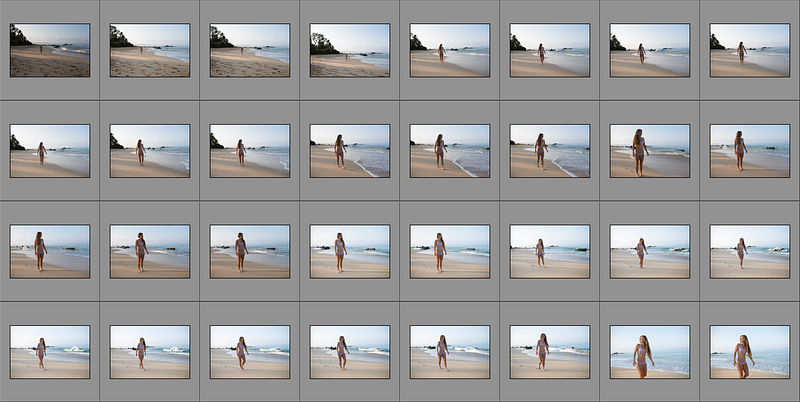
Task: Choose the fourth thumbnail in the bottom row
Action: (350, 352)
